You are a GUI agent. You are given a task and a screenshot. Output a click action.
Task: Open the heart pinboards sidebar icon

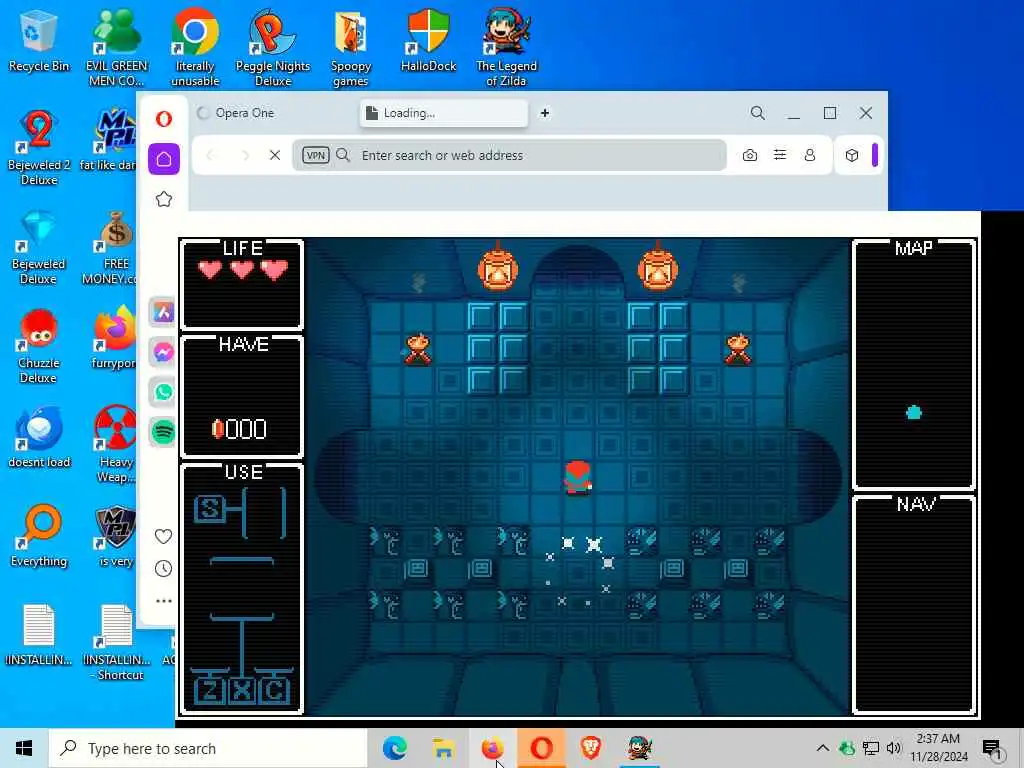(163, 536)
